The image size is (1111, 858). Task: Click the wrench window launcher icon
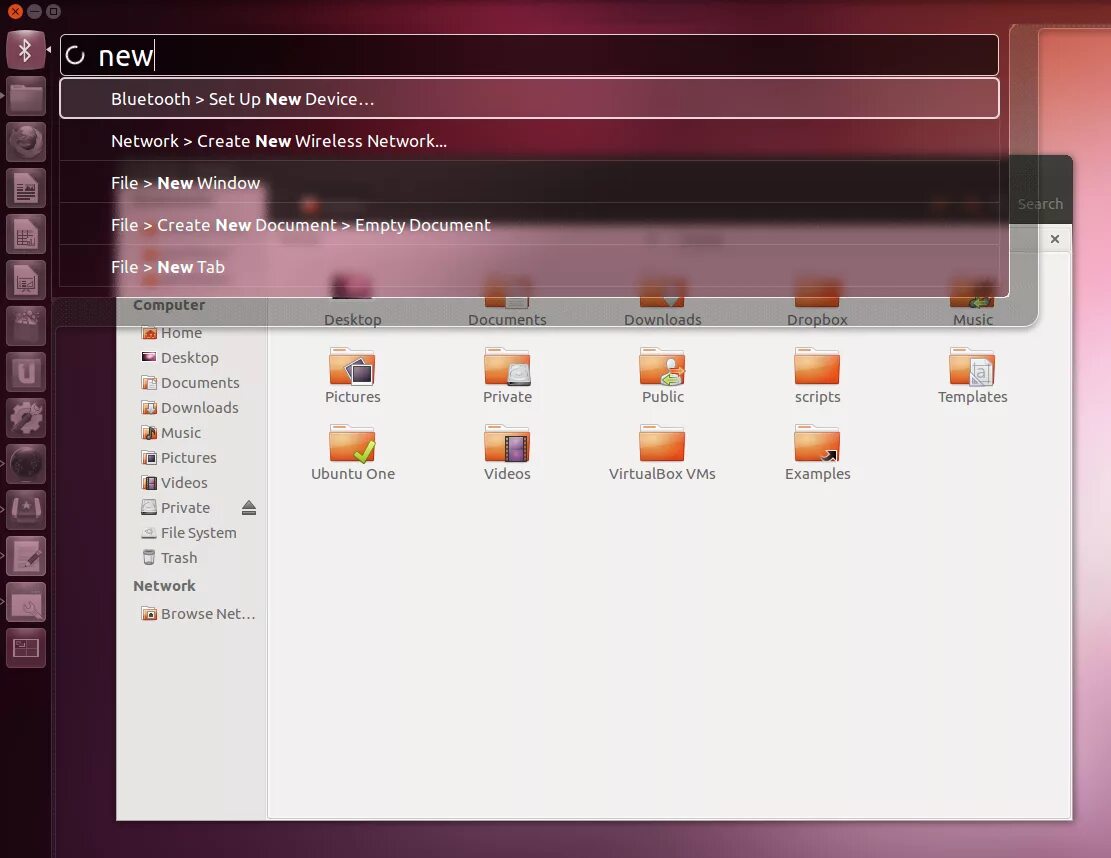[x=26, y=602]
